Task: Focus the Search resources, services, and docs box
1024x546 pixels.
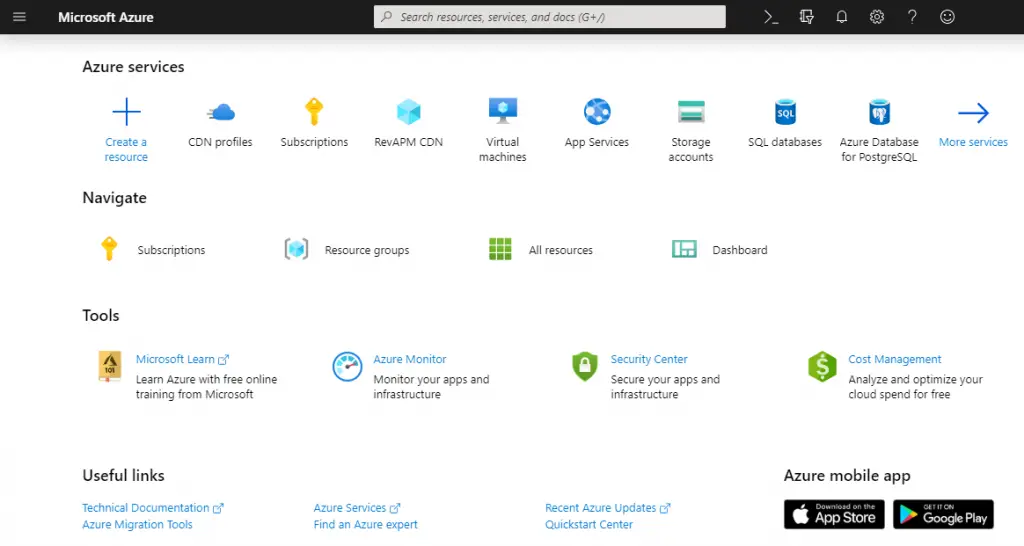Action: (x=550, y=17)
